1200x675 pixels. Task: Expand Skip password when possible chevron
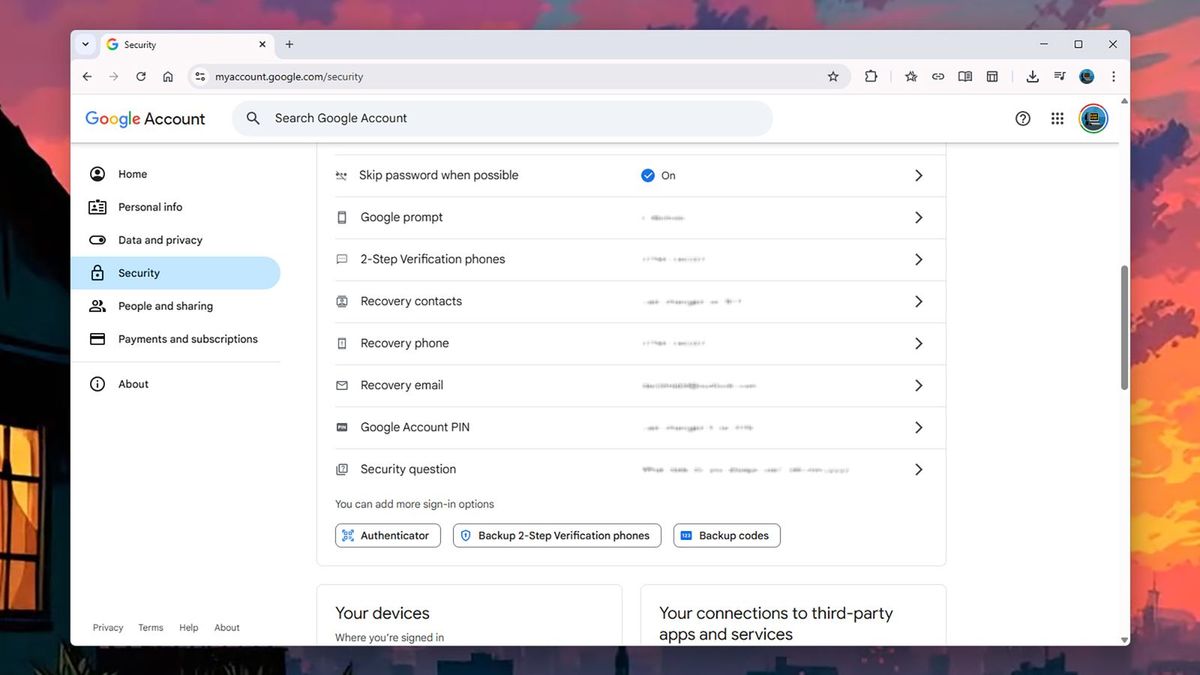[918, 175]
